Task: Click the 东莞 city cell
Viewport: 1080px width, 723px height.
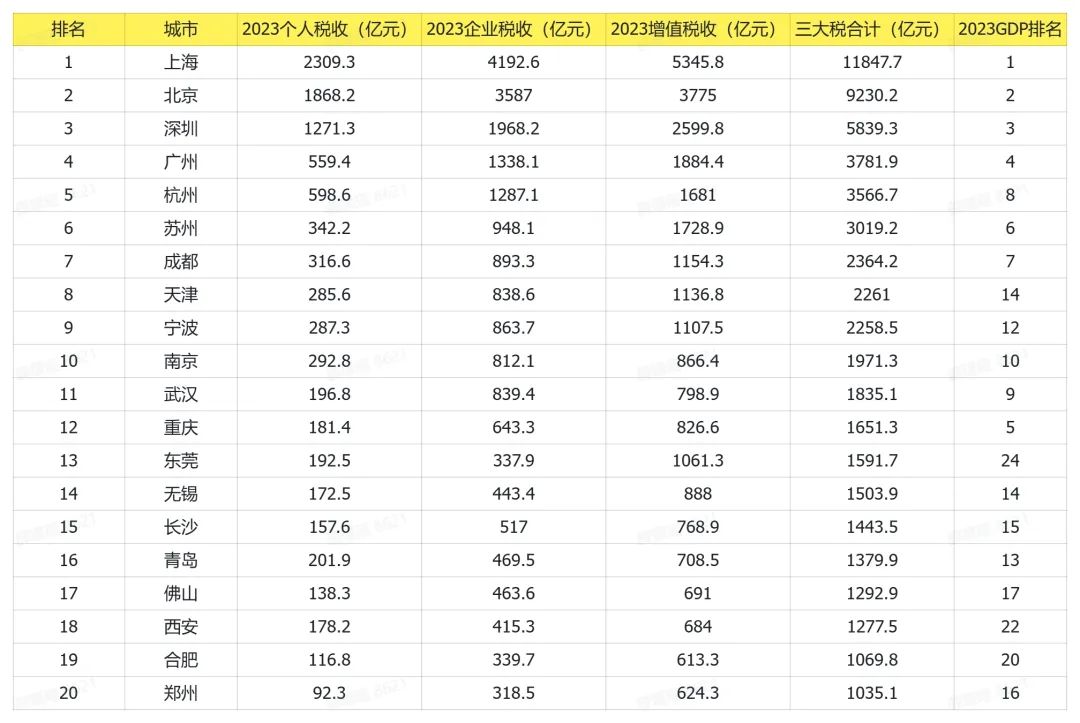Action: [x=180, y=460]
